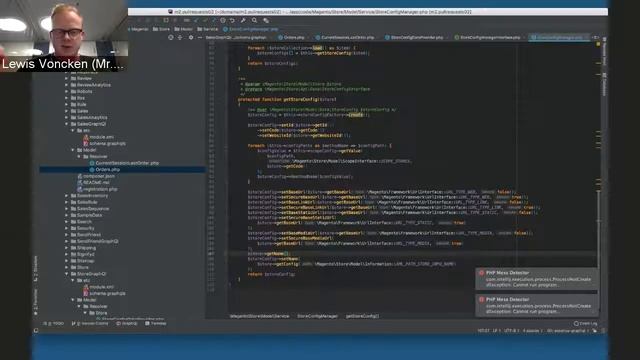The height and width of the screenshot is (360, 640).
Task: Collapse the Resolver folder under SalesGraphQl
Action: point(79,156)
